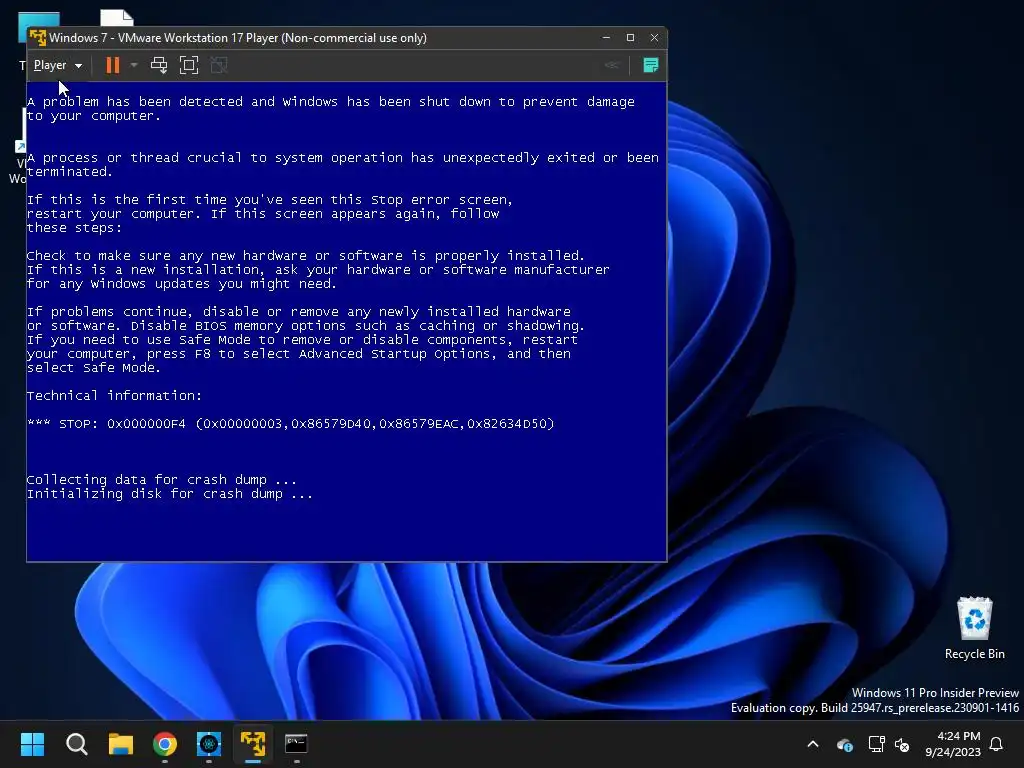1024x768 pixels.
Task: Click the Unity mode icon in VMware toolbar
Action: [x=219, y=65]
